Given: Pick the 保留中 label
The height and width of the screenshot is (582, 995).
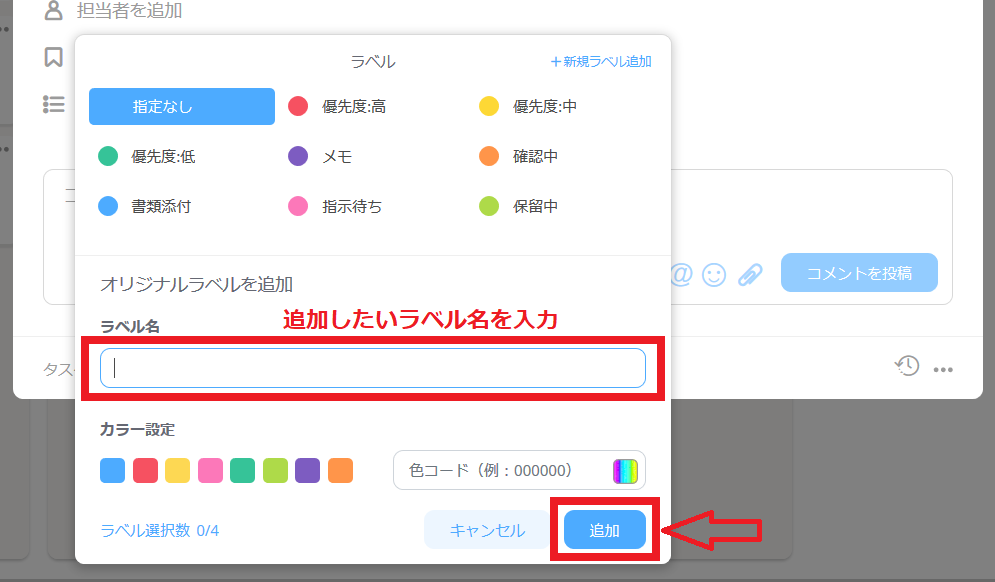Looking at the screenshot, I should (534, 206).
